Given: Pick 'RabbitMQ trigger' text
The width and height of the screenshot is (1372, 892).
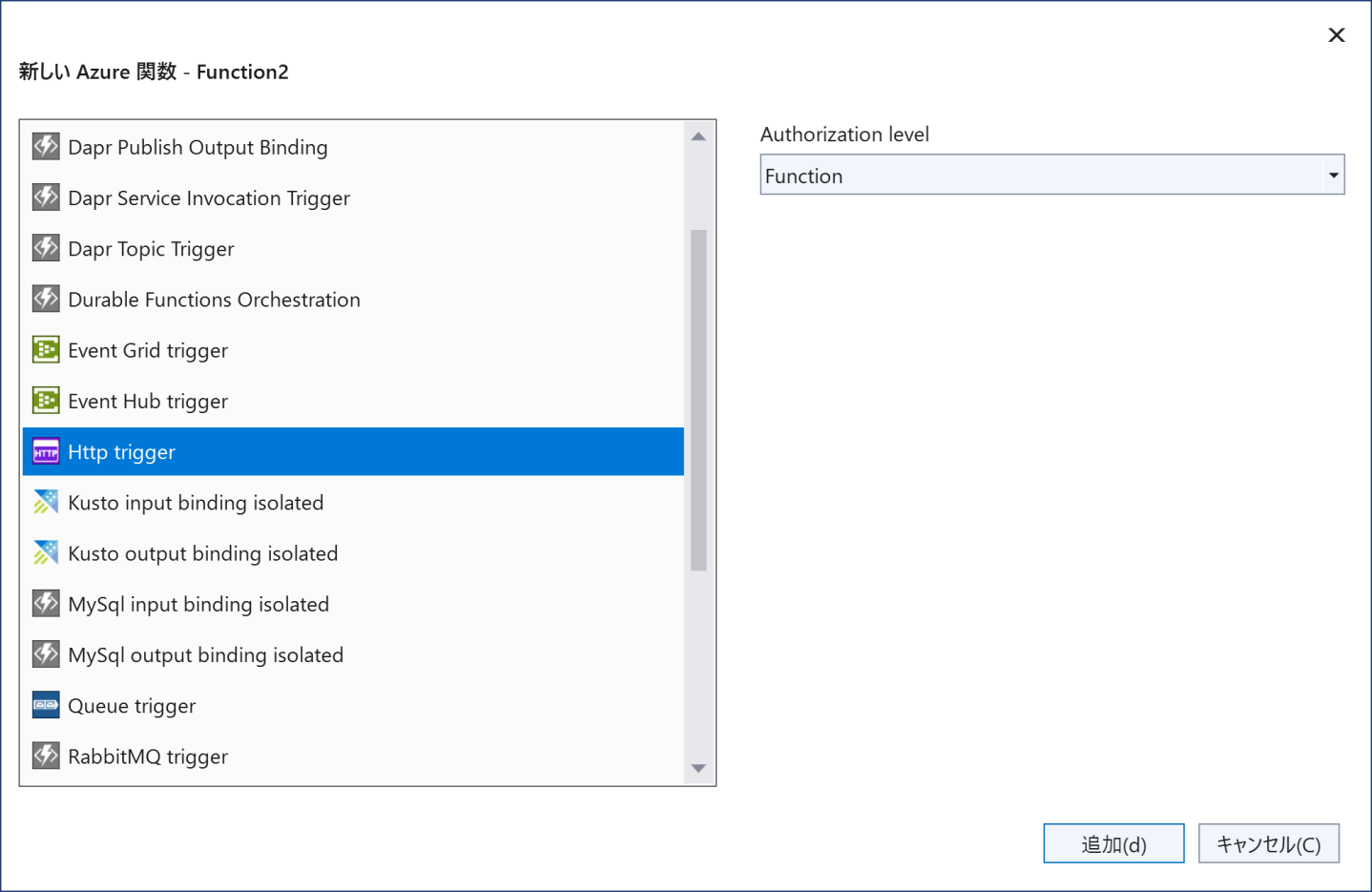Looking at the screenshot, I should coord(148,757).
